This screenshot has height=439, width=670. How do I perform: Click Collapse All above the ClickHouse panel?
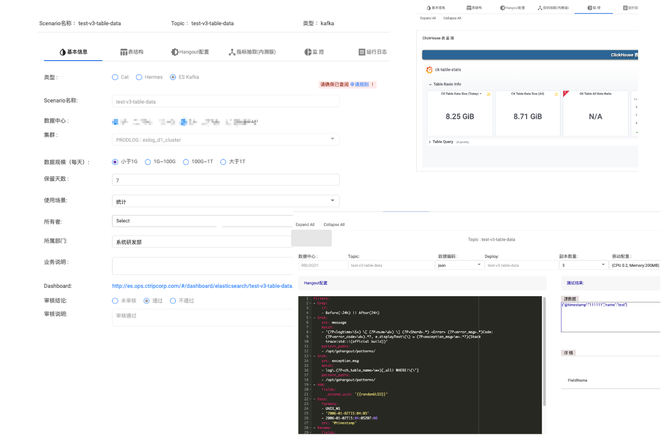pyautogui.click(x=452, y=18)
